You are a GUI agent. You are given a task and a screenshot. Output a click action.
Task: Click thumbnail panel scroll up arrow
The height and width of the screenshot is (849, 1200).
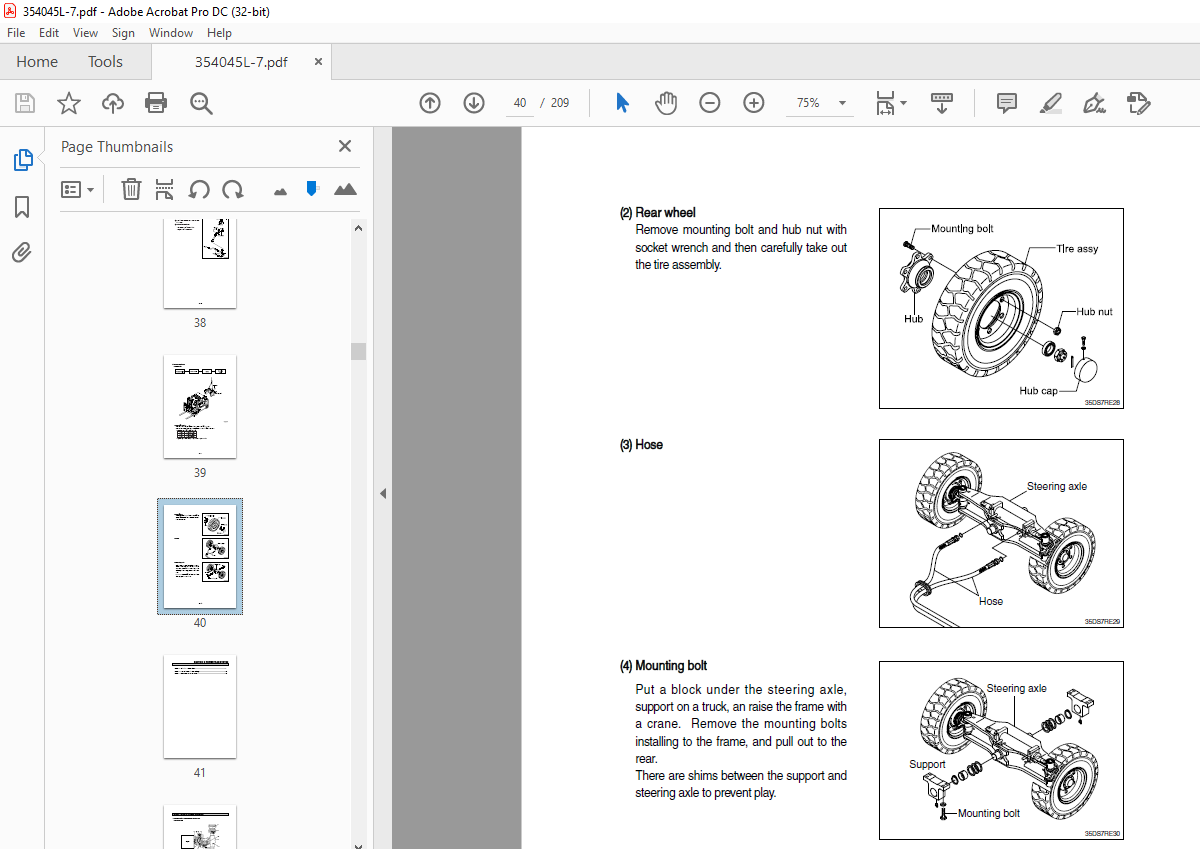click(x=358, y=227)
